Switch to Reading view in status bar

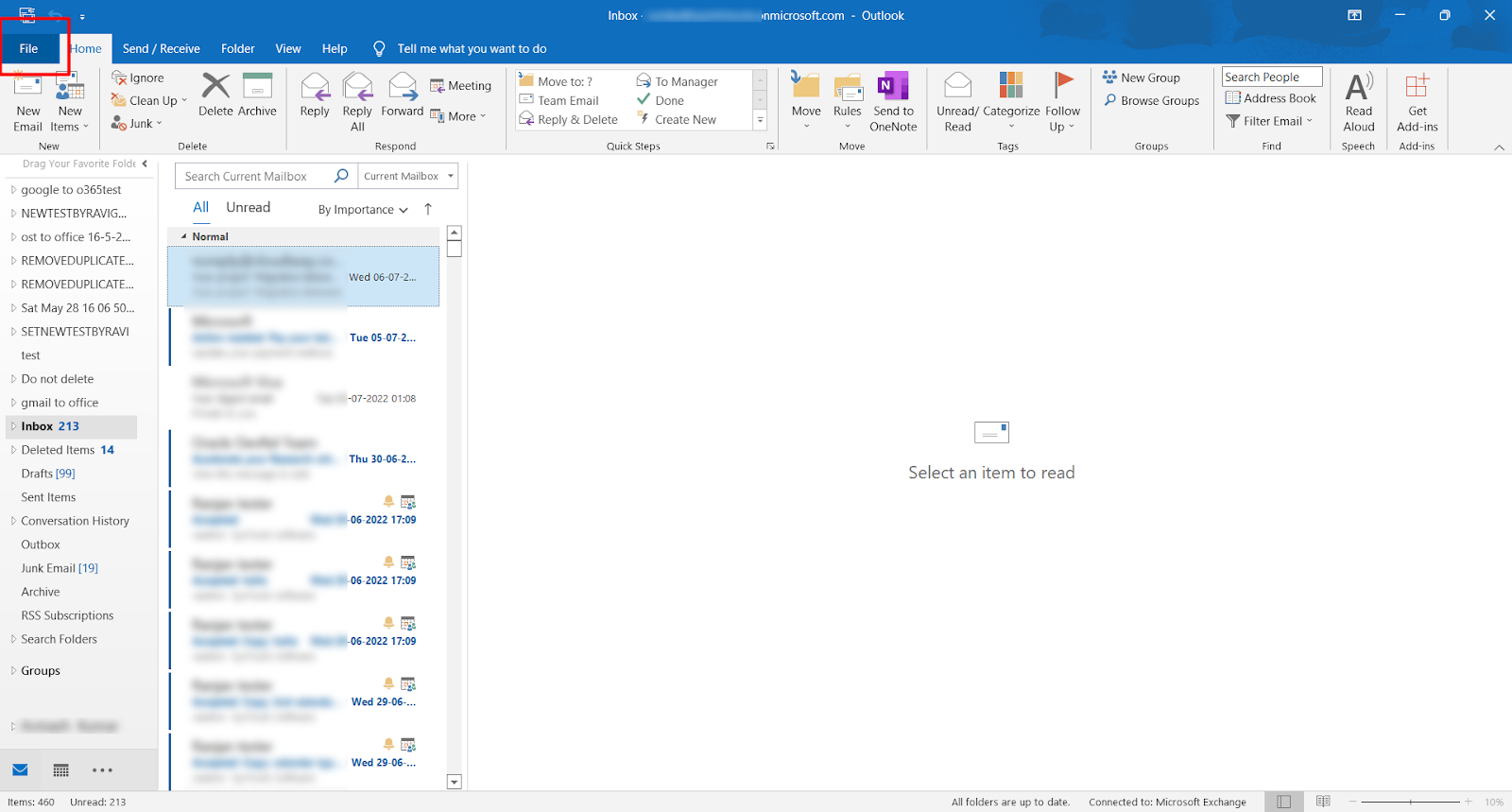pyautogui.click(x=1323, y=802)
